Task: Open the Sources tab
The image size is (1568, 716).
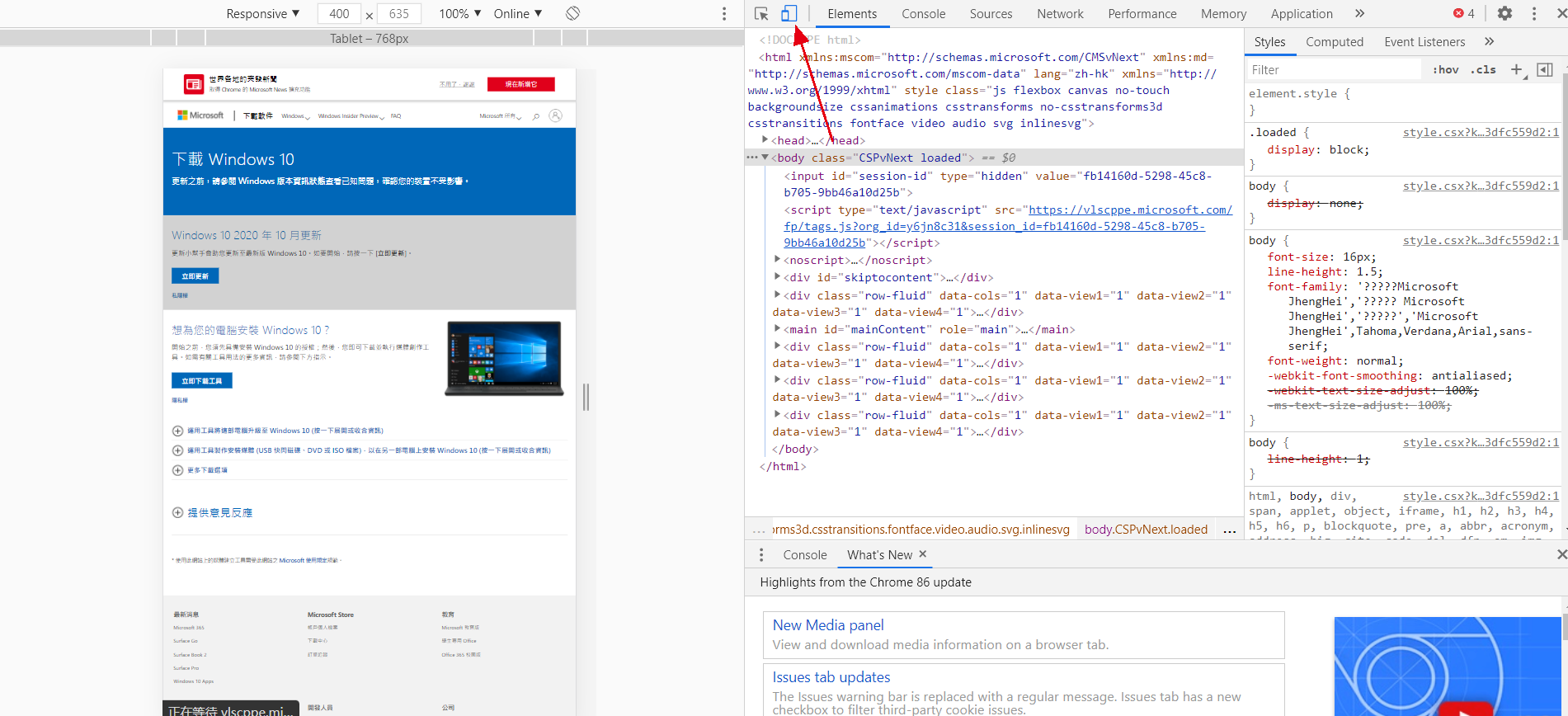Action: [991, 14]
